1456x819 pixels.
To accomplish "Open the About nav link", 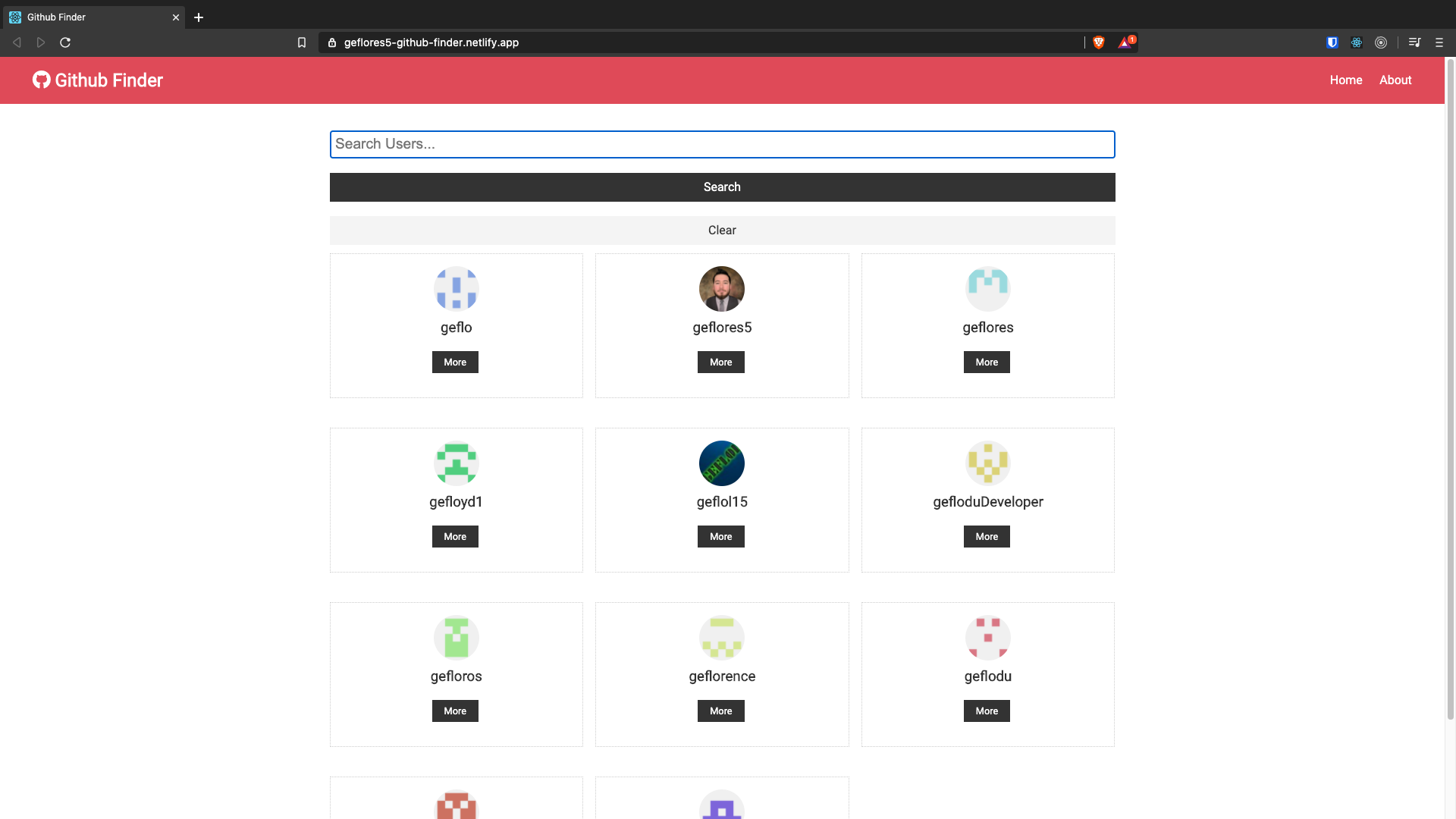I will 1395,80.
